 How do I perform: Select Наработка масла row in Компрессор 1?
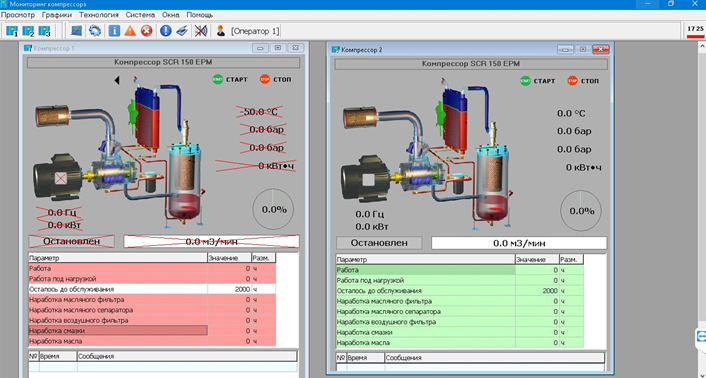(152, 341)
